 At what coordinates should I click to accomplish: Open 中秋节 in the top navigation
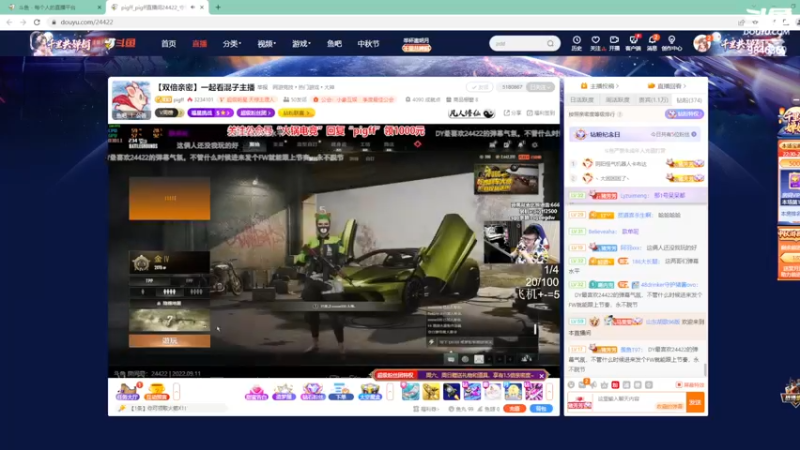click(x=368, y=44)
